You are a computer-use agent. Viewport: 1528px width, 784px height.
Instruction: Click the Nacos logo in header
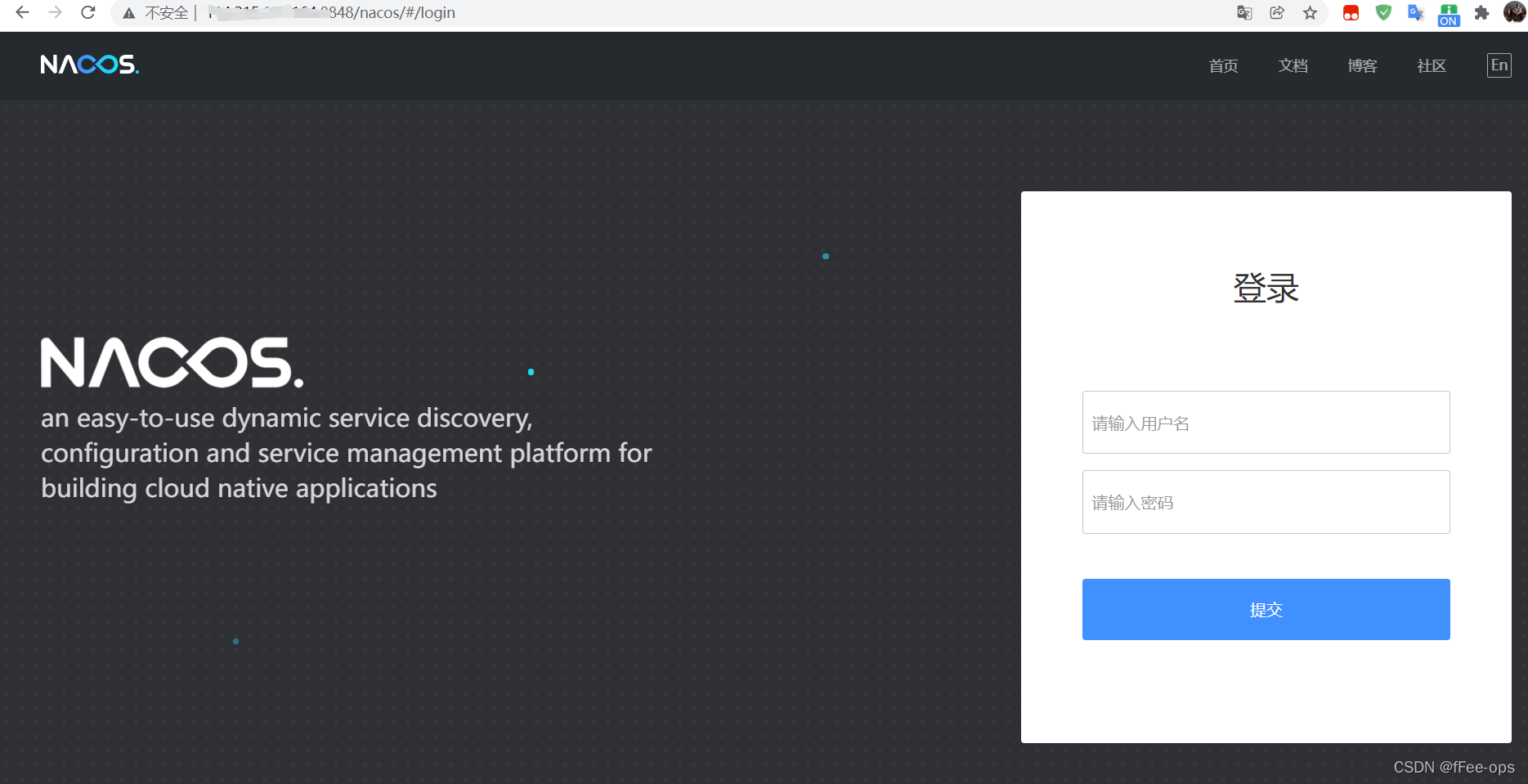coord(90,65)
